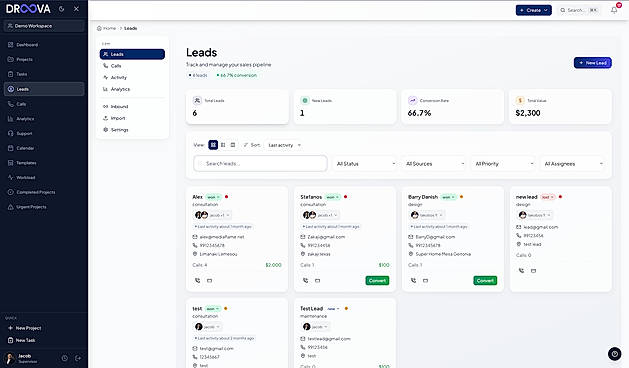Open Urgent Projects in the sidebar
The height and width of the screenshot is (368, 629).
click(x=44, y=207)
